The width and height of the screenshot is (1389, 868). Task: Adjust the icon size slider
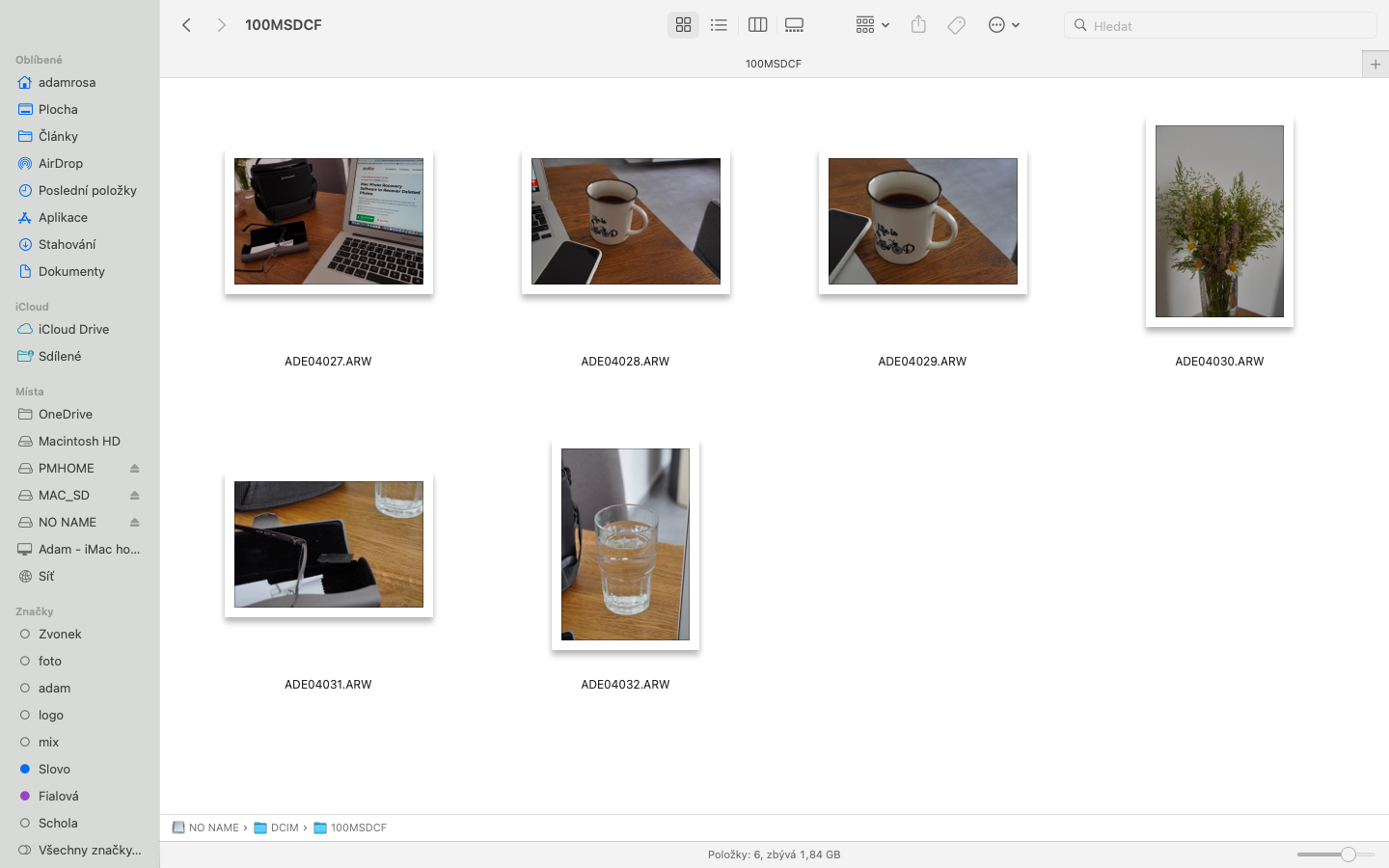[1336, 854]
